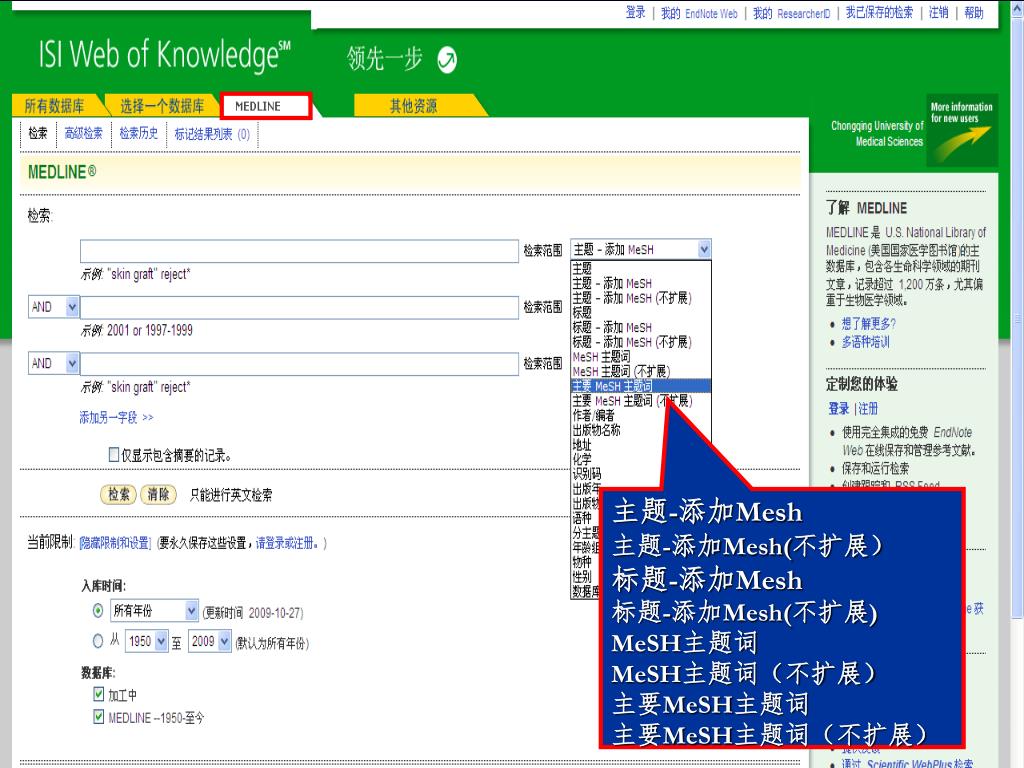The width and height of the screenshot is (1024, 768).
Task: Open the 标记结果列表 (0) sub-tab
Action: click(x=212, y=134)
